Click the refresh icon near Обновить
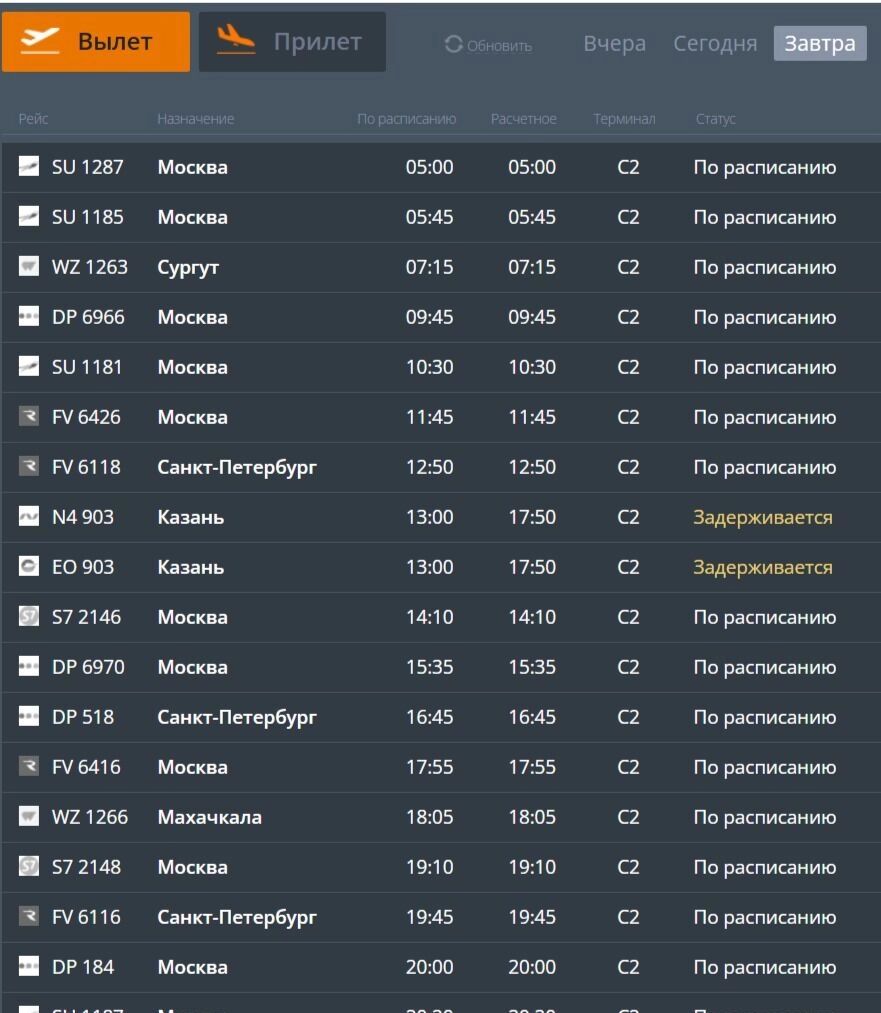 454,45
